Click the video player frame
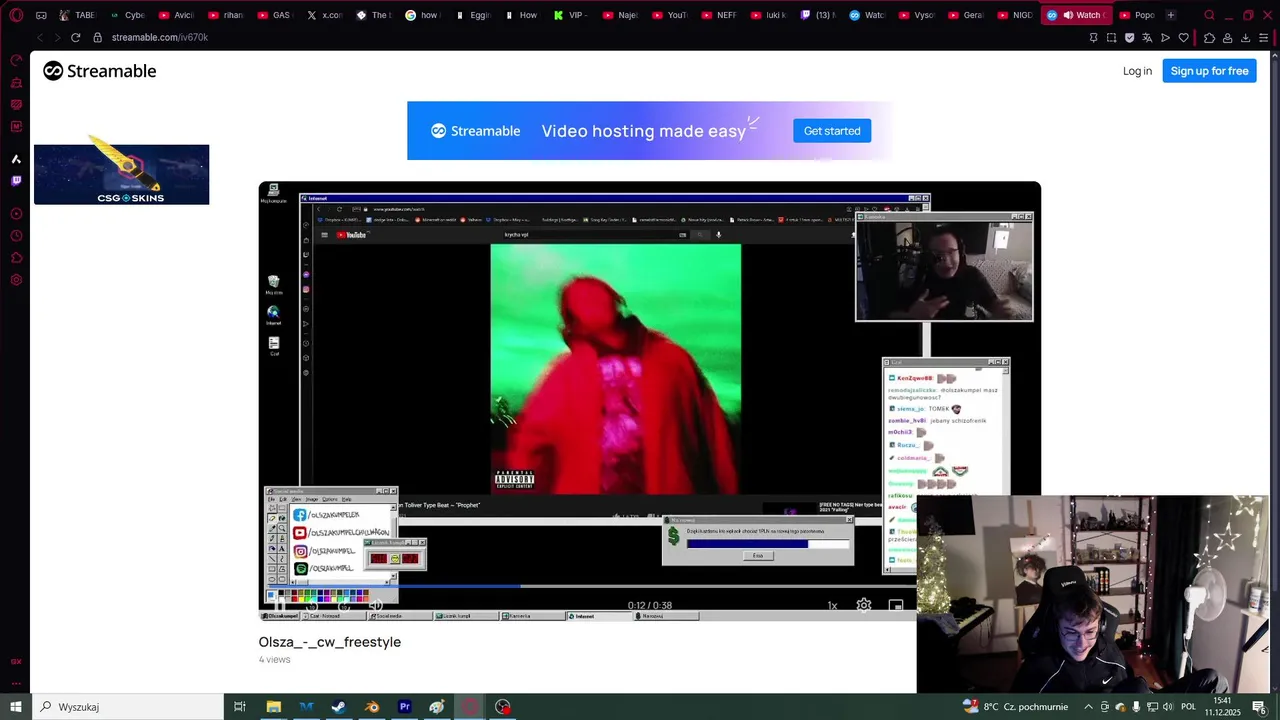Viewport: 1280px width, 720px height. tap(649, 400)
